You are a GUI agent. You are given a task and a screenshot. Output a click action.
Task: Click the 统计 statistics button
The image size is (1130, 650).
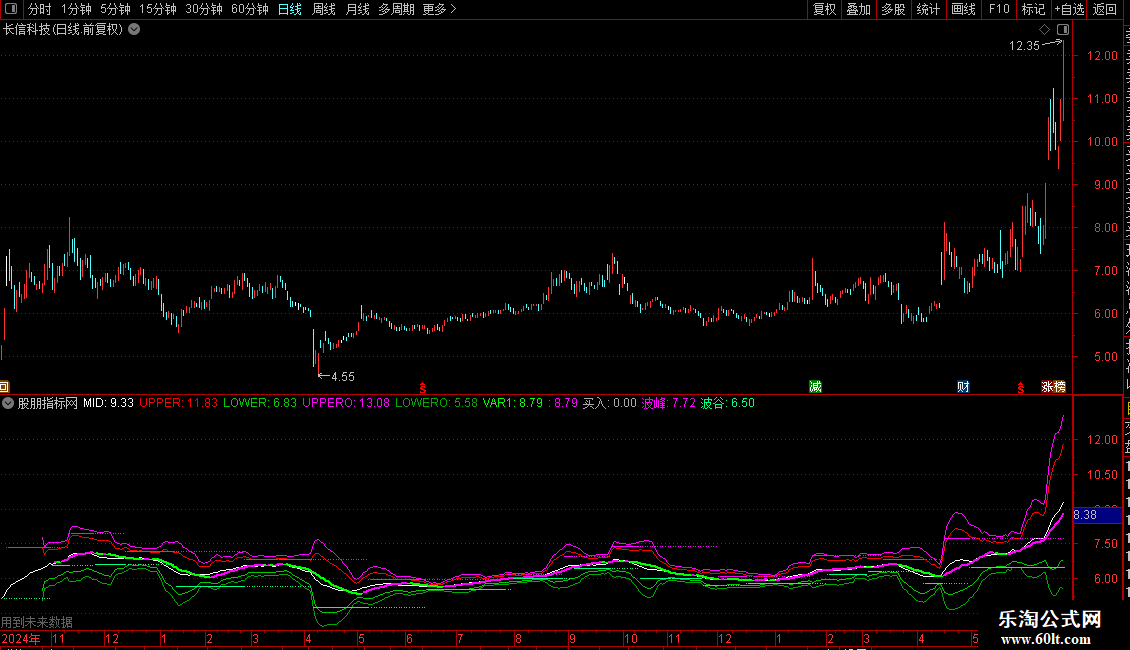click(x=928, y=9)
